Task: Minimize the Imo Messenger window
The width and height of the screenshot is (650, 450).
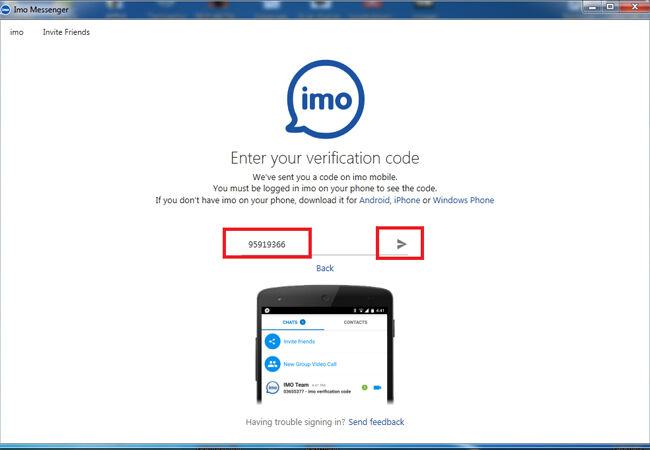Action: 592,7
